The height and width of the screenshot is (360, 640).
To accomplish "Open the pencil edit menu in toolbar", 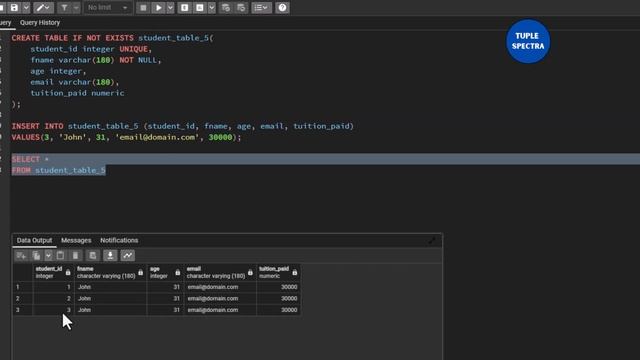I will [43, 7].
